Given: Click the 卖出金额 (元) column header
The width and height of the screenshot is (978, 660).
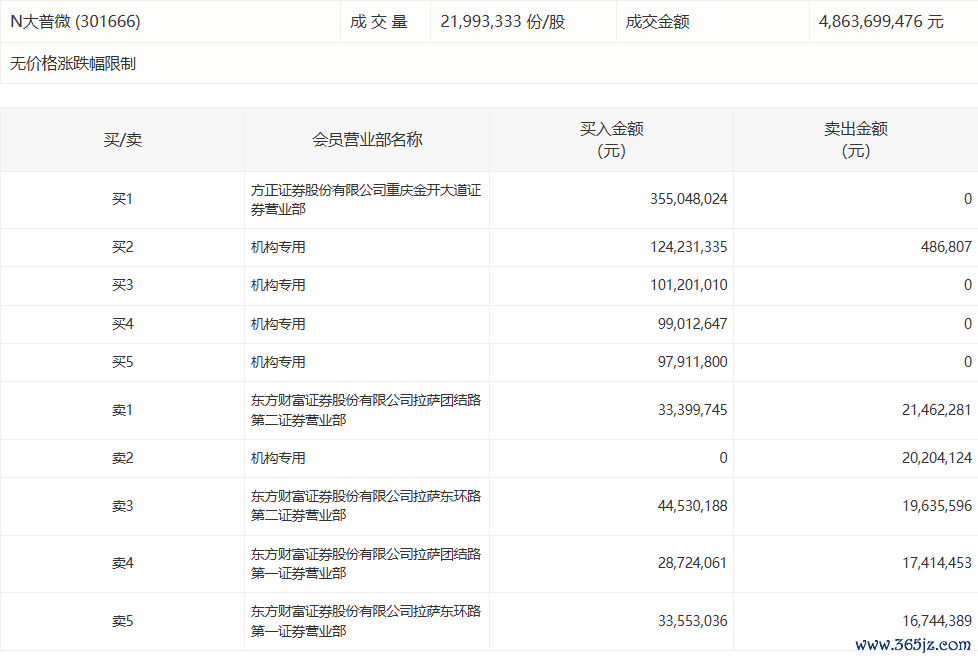Looking at the screenshot, I should (x=856, y=140).
